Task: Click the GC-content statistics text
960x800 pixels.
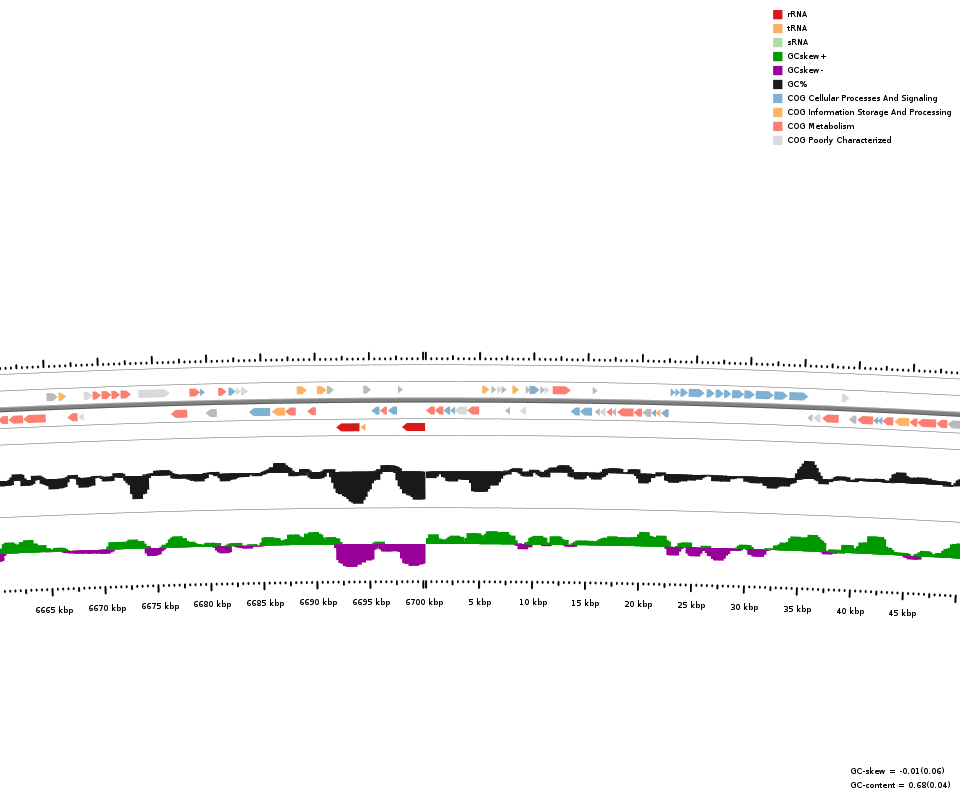Action: click(900, 785)
